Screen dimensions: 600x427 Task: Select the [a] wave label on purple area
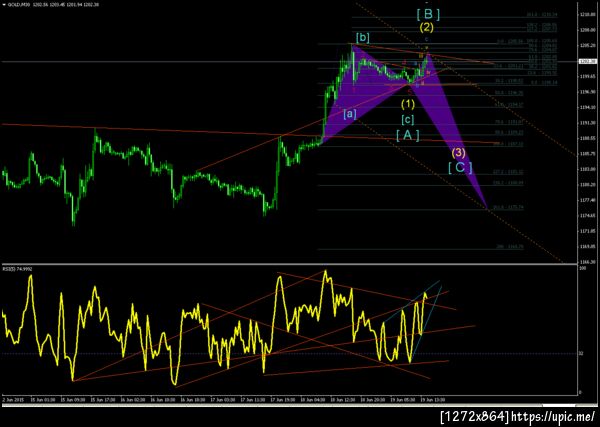[350, 114]
